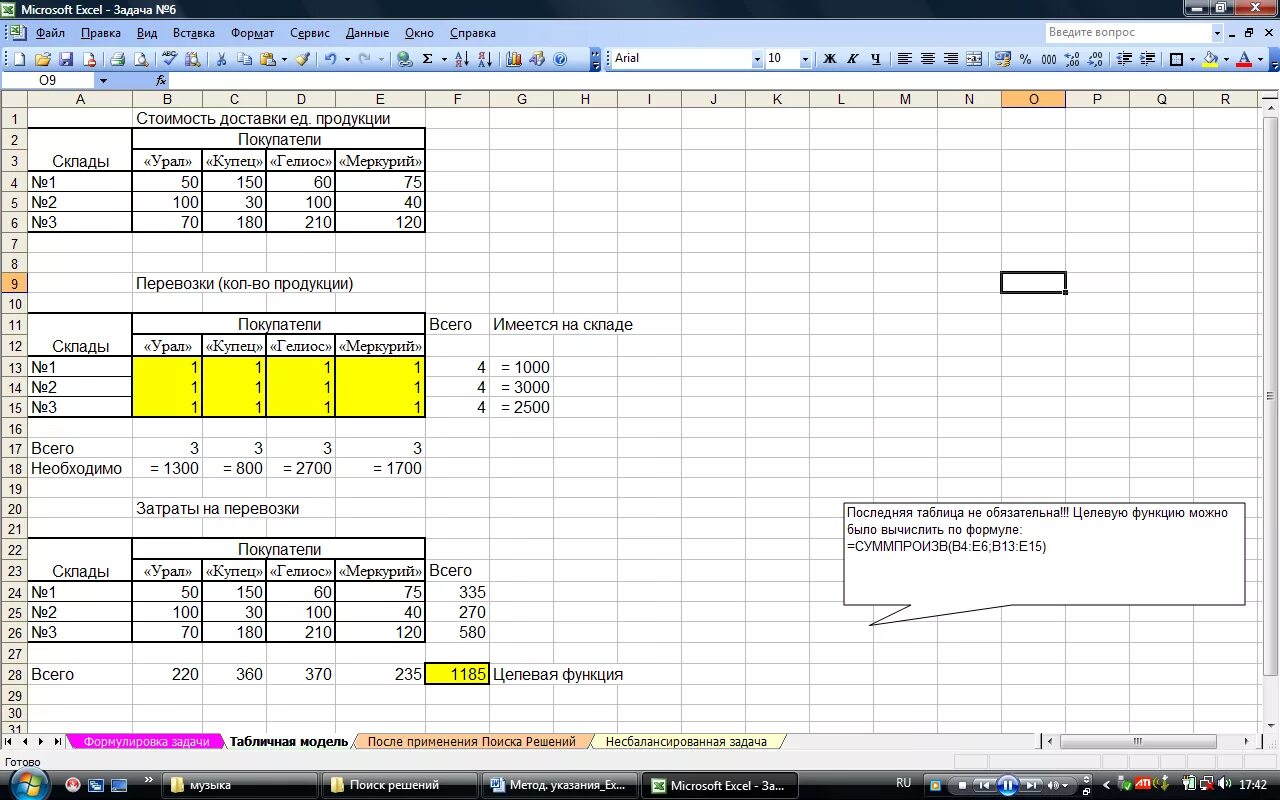This screenshot has width=1280, height=800.
Task: Switch to the Формулировка задачи sheet tab
Action: [x=146, y=742]
